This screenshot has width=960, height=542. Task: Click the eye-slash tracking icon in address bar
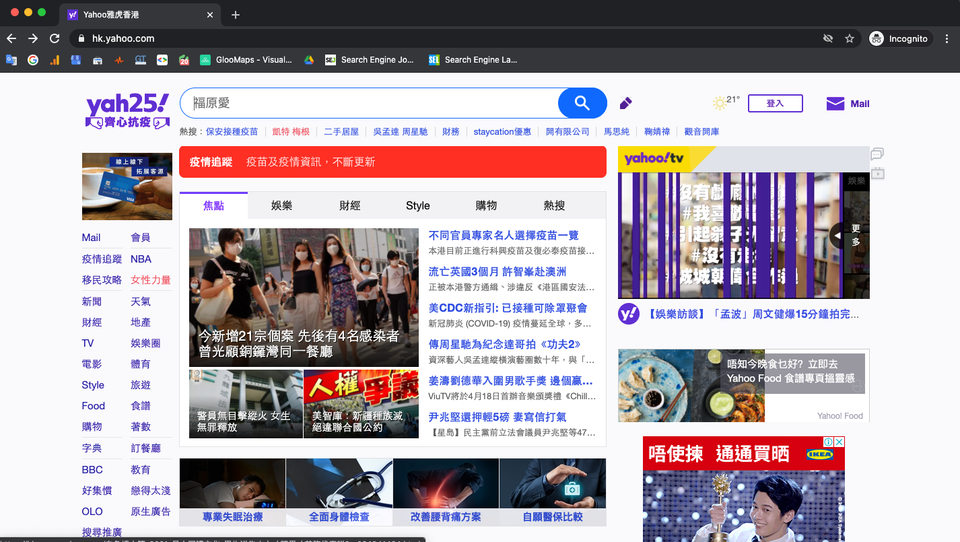coord(828,39)
